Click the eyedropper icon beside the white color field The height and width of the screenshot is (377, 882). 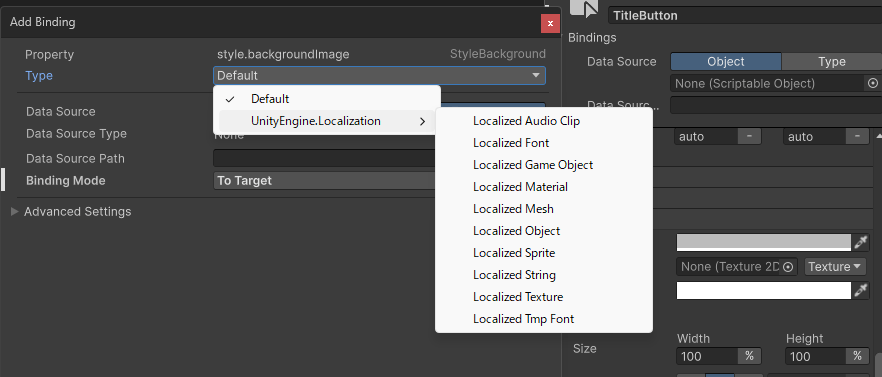861,290
